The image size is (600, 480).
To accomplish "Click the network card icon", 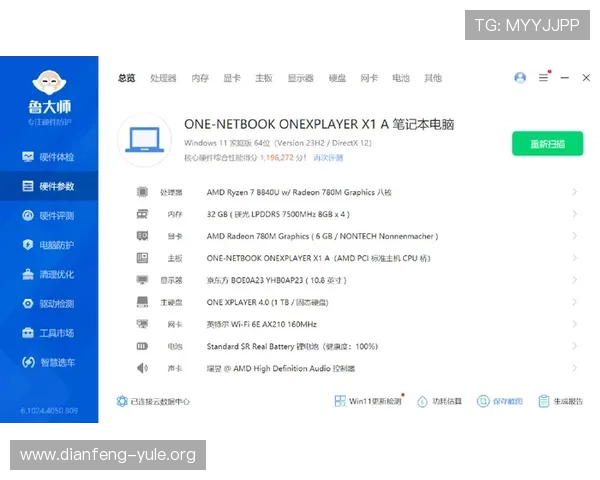I will [x=142, y=324].
